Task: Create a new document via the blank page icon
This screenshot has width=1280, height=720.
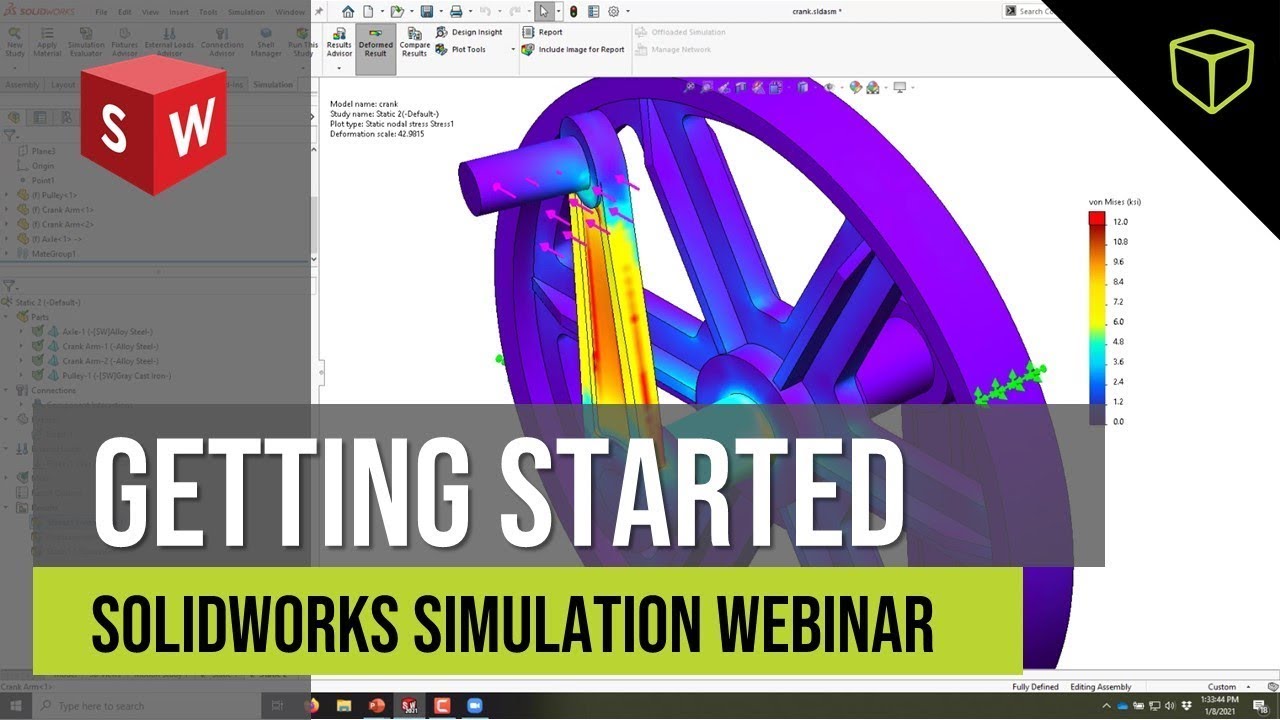Action: pos(369,11)
